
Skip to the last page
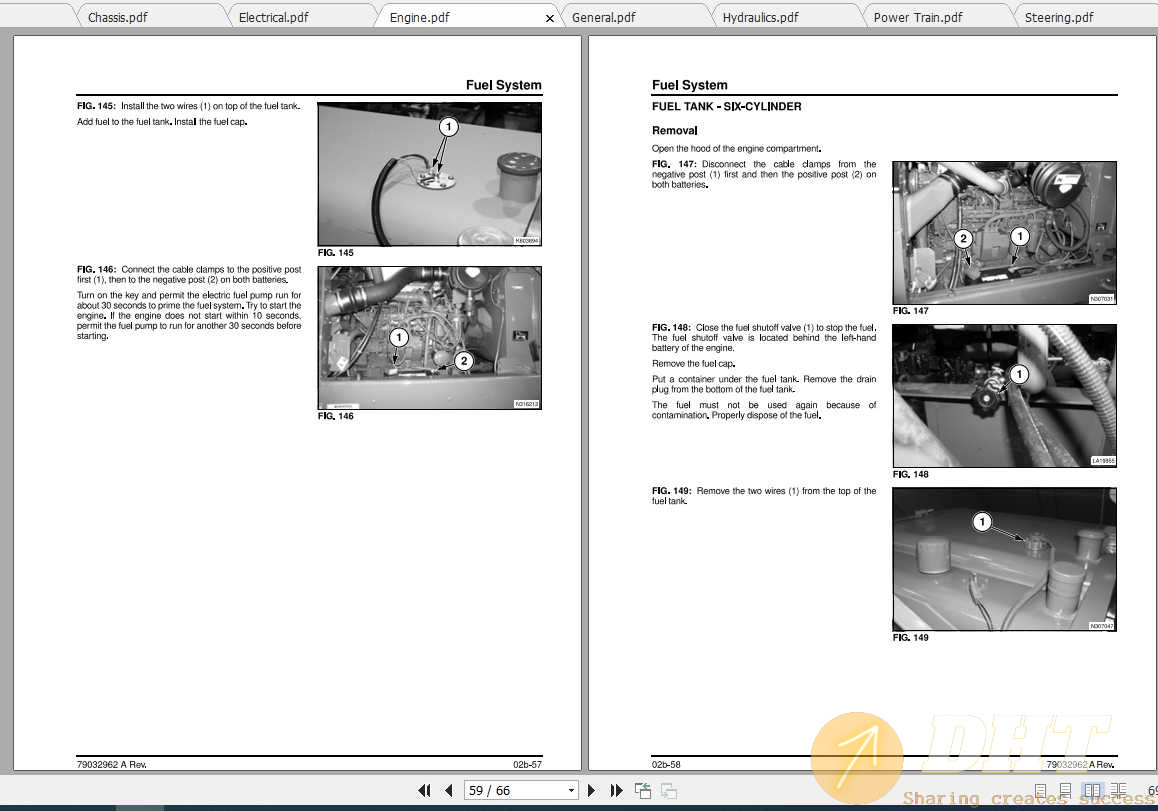click(617, 790)
